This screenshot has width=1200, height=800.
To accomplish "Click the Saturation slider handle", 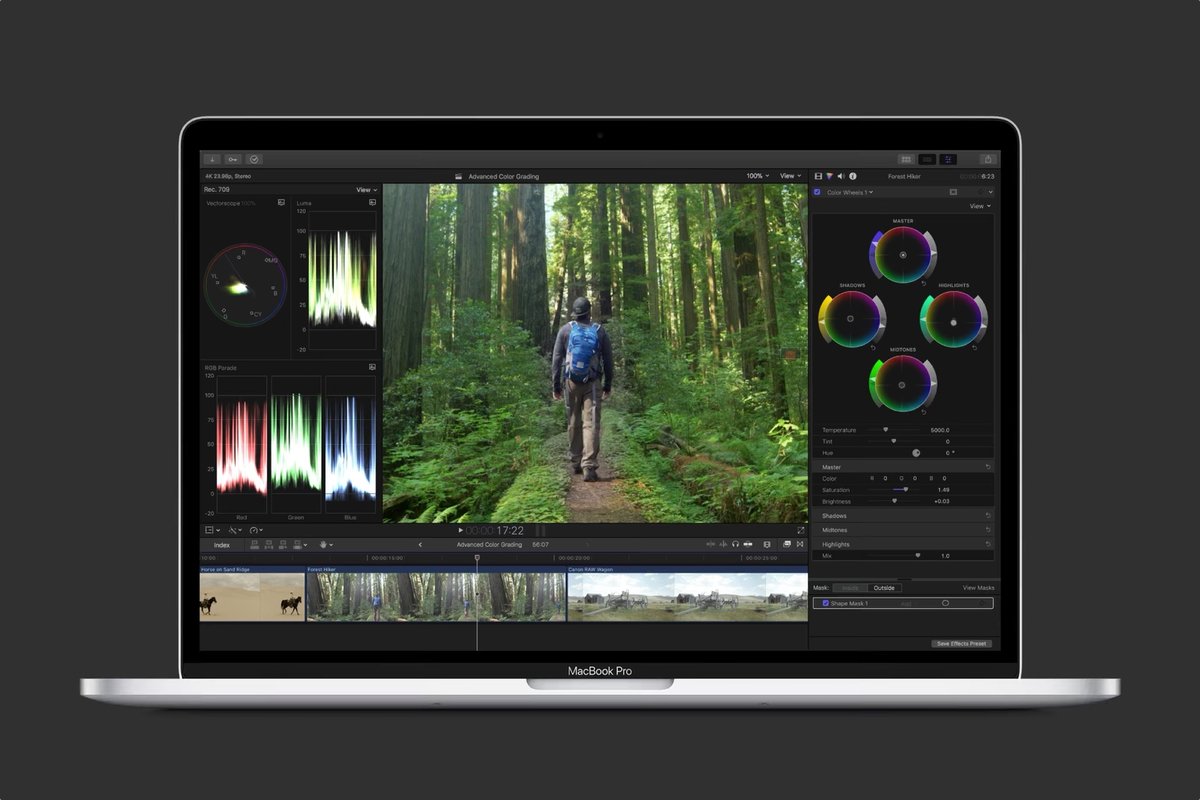I will click(x=906, y=489).
